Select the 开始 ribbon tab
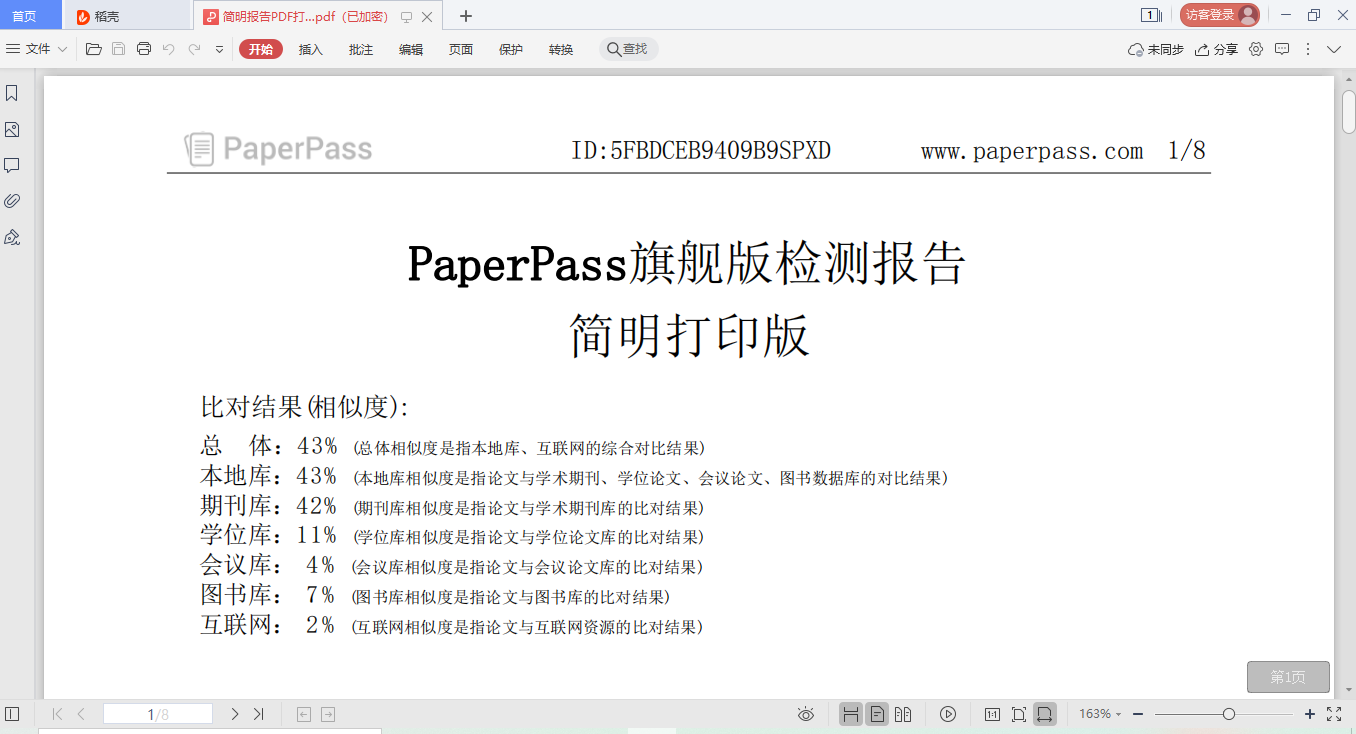This screenshot has height=734, width=1356. click(x=261, y=49)
